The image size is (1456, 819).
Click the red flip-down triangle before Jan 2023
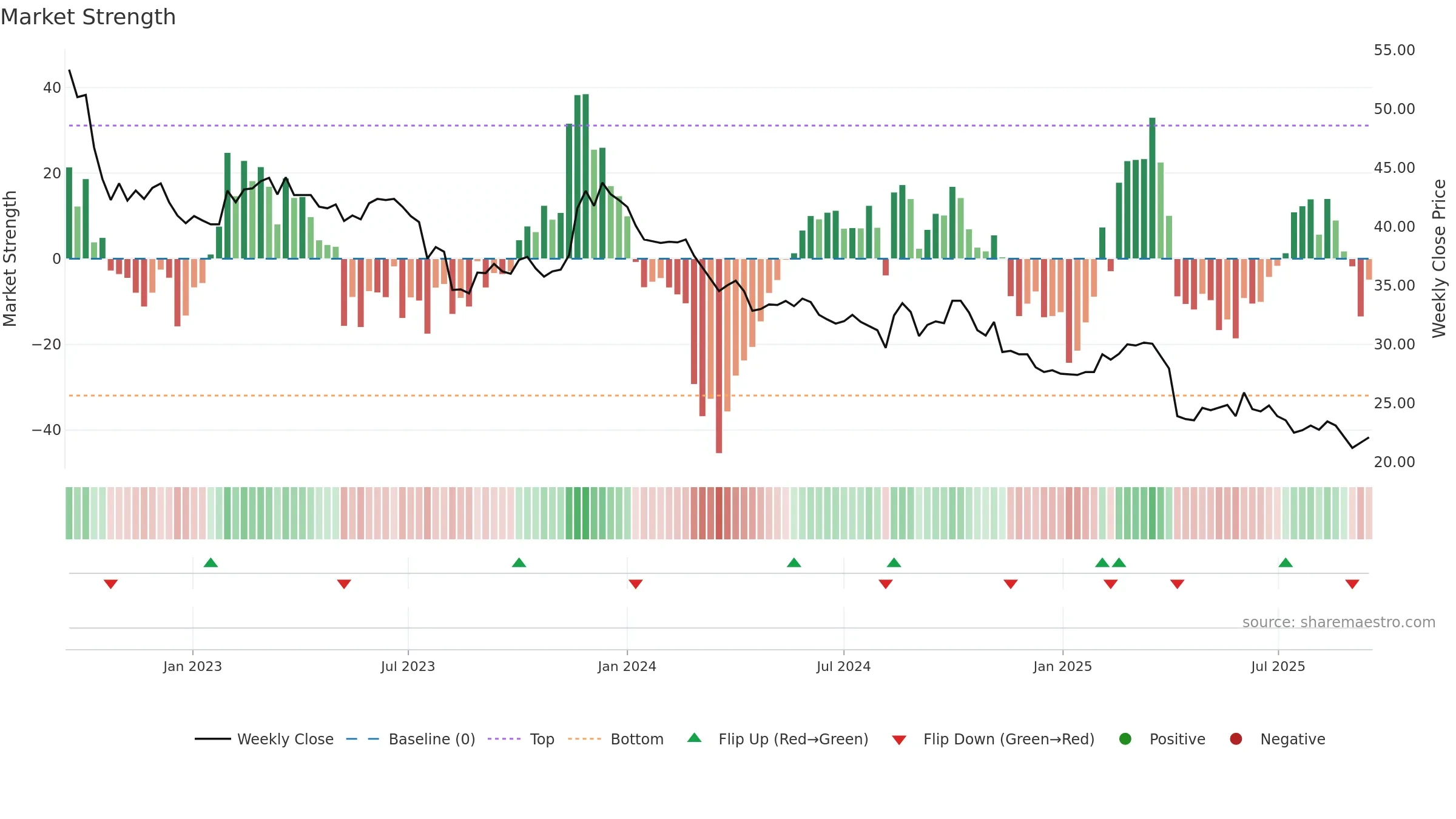click(x=110, y=584)
